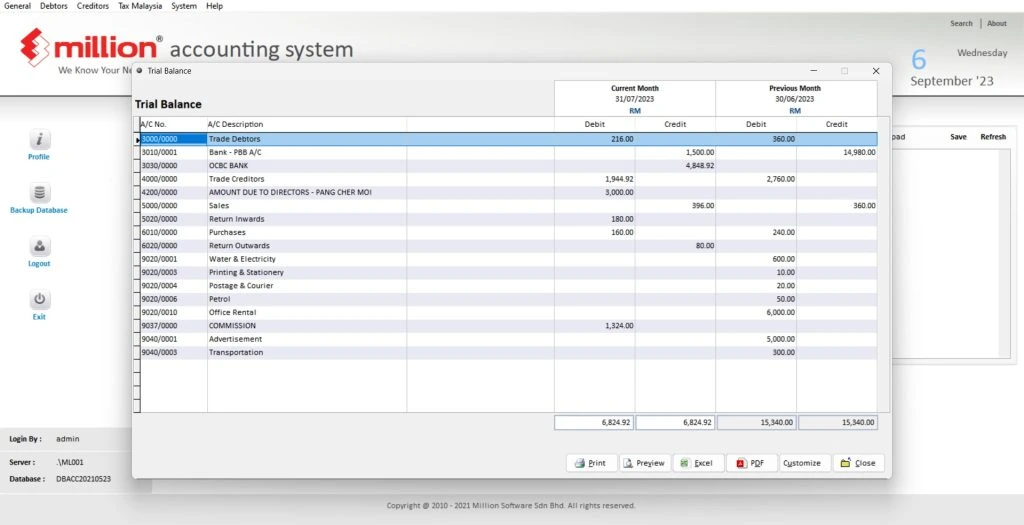Viewport: 1024px width, 525px height.
Task: Customize the Trial Balance layout
Action: pos(802,463)
